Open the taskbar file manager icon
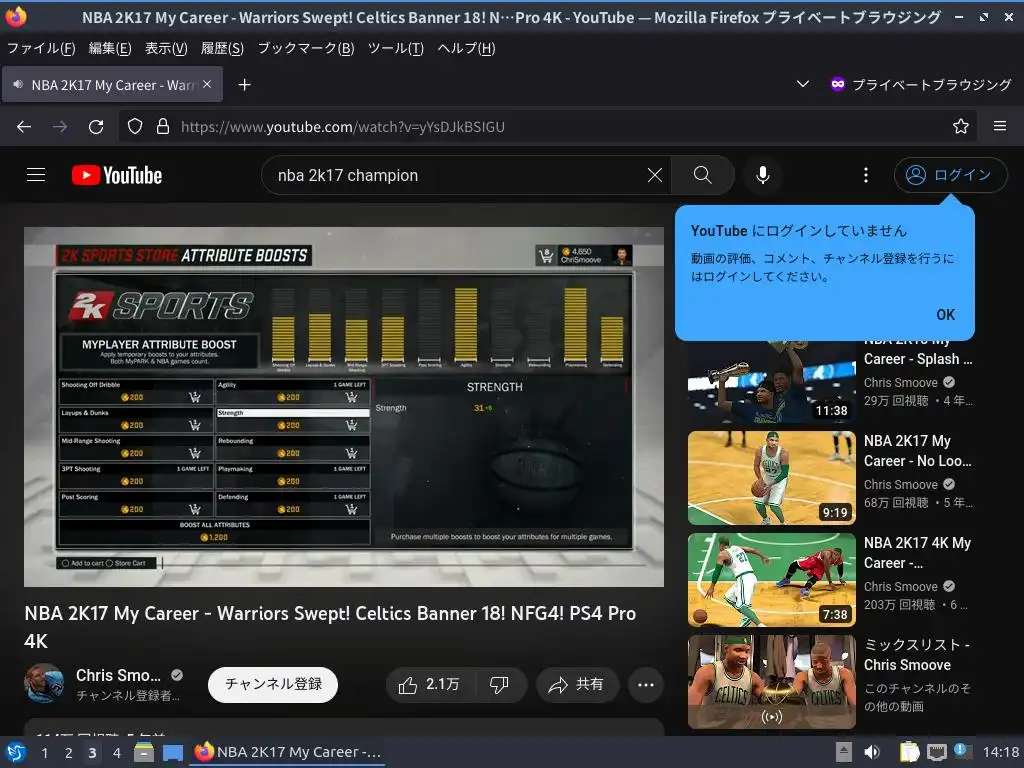 (144, 752)
